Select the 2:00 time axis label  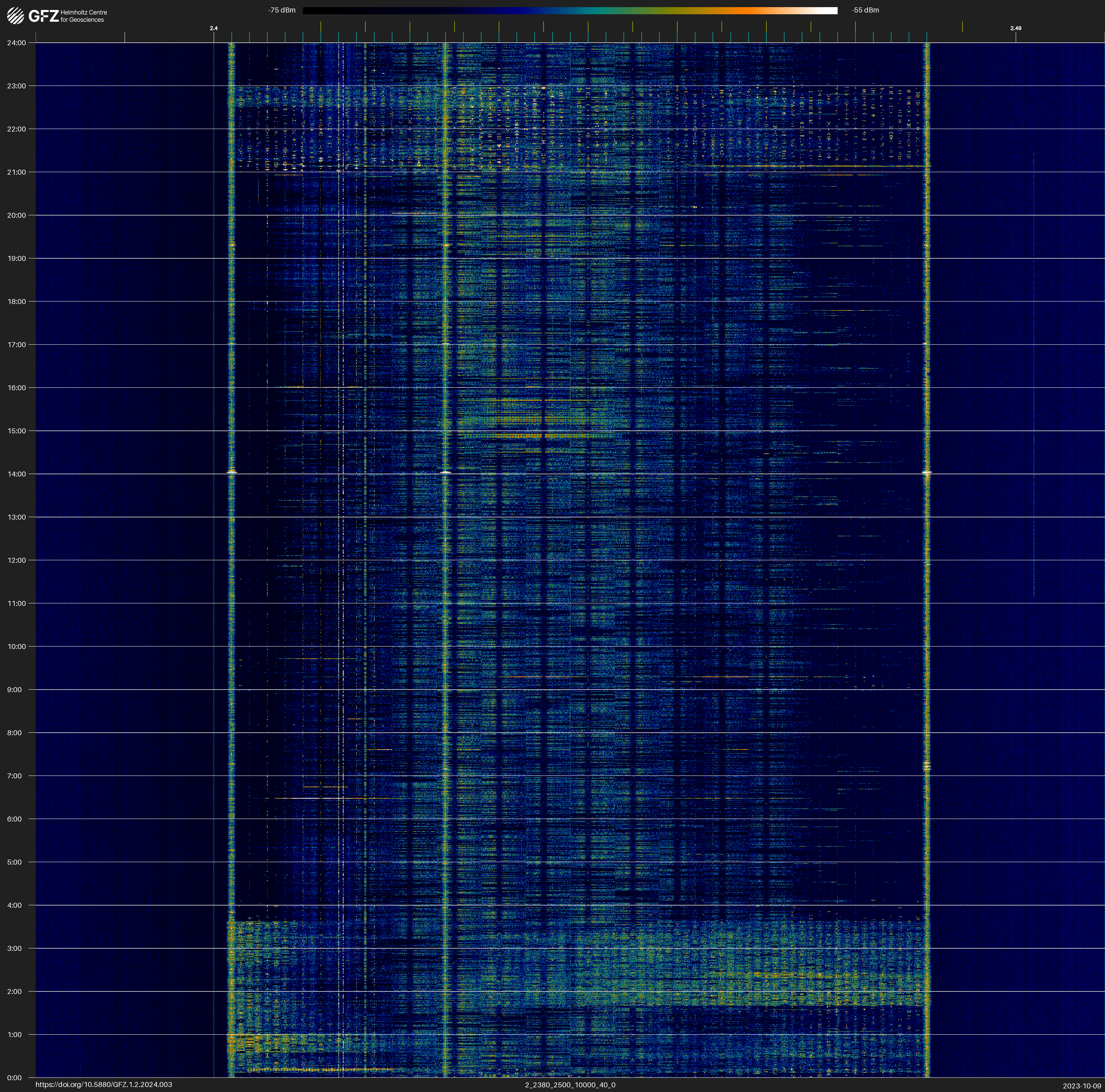[15, 991]
